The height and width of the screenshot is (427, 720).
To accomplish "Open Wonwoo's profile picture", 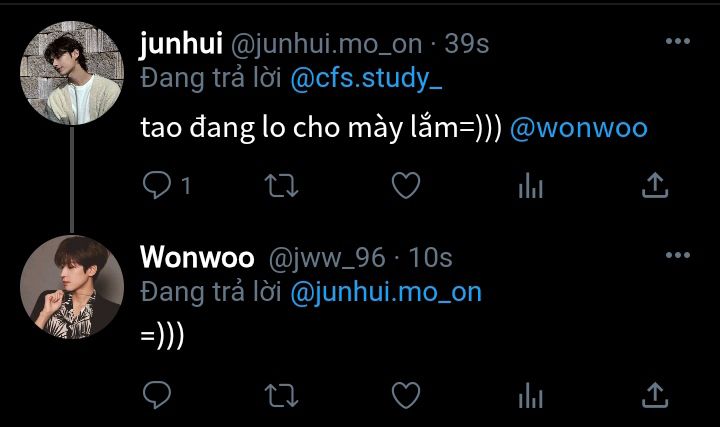I will click(x=72, y=287).
